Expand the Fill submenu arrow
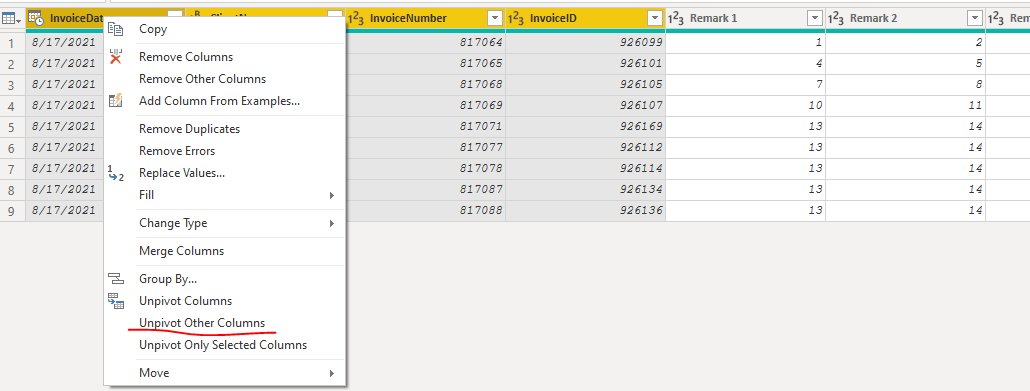Viewport: 1030px width, 391px height. [x=332, y=195]
